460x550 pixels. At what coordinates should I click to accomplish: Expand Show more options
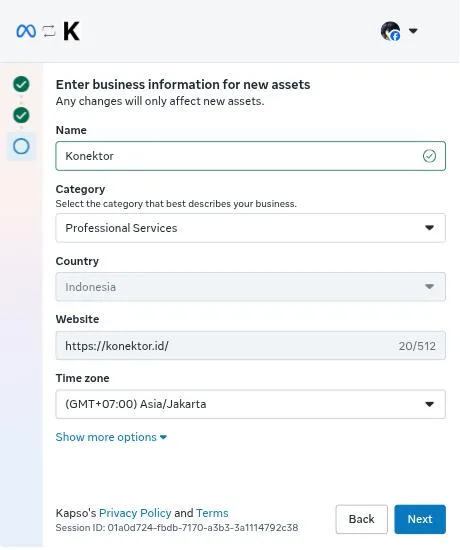coord(111,437)
